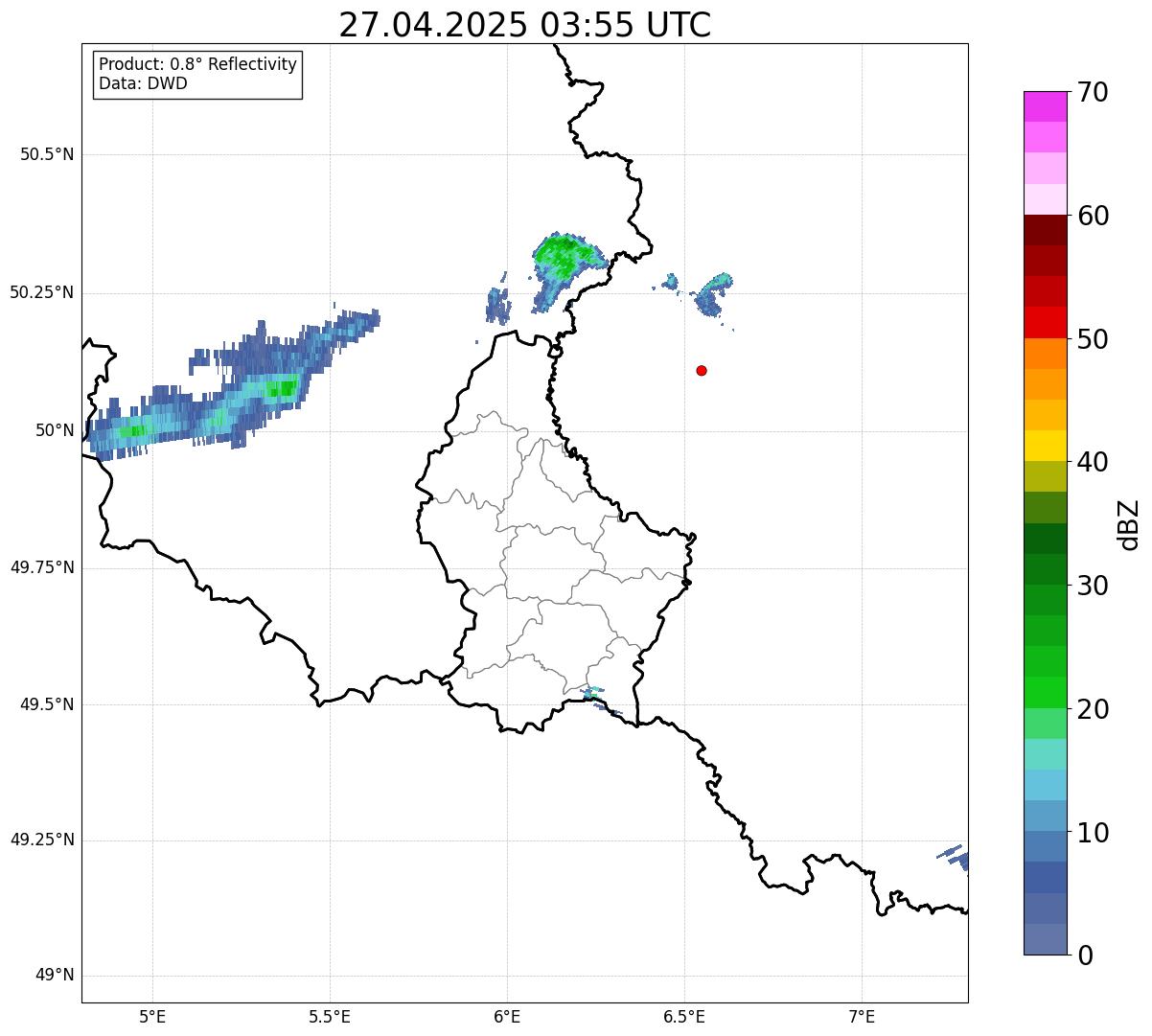Image resolution: width=1152 pixels, height=1036 pixels.
Task: Click the latitude label 49.5°N
Action: [47, 704]
